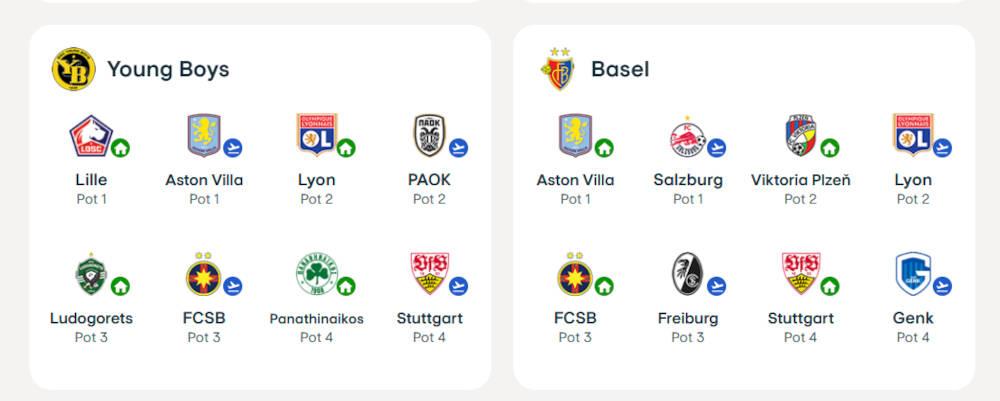This screenshot has height=401, width=1000.
Task: Click the Stuttgart name in Basel card
Action: pyautogui.click(x=800, y=317)
